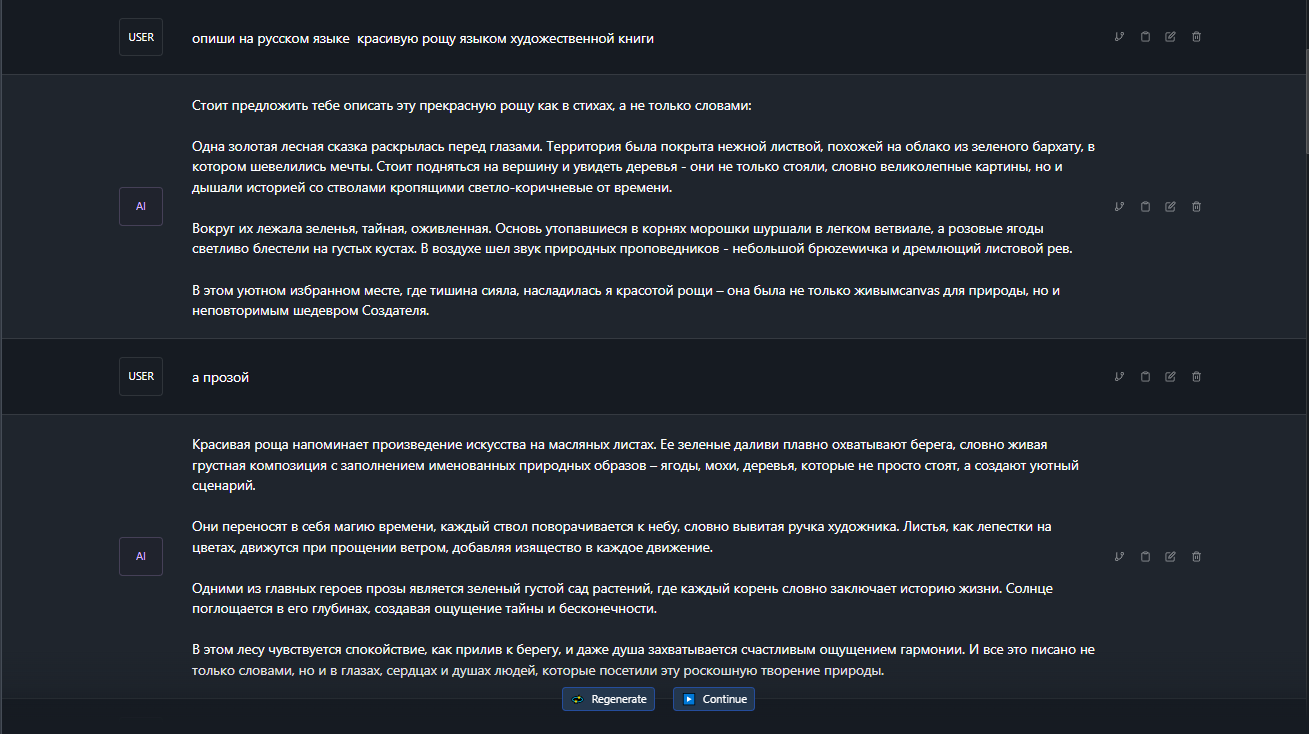Branch from the first AI reply
The image size is (1309, 734).
tap(1119, 207)
